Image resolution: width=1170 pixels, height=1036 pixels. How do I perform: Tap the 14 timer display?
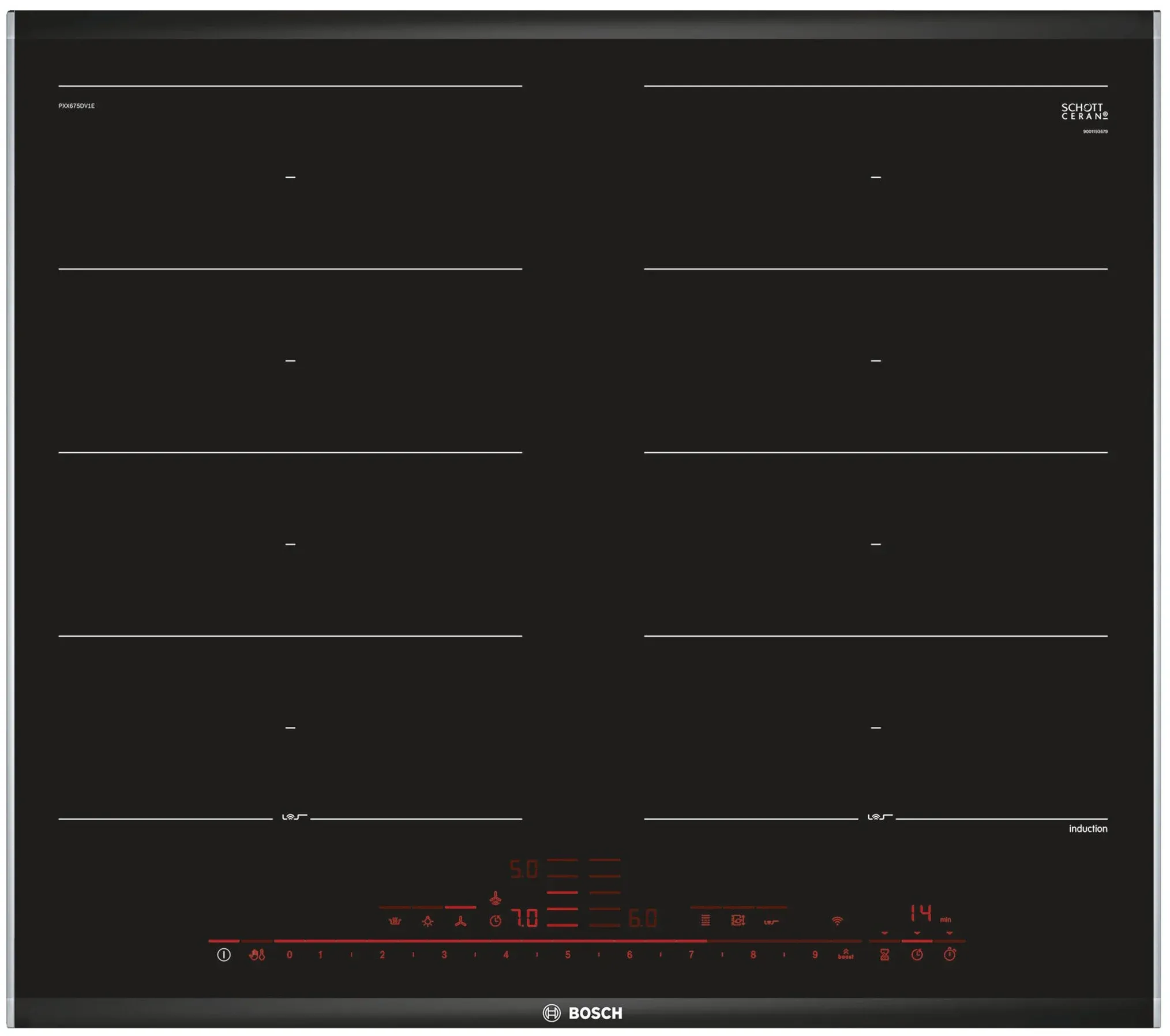pyautogui.click(x=921, y=913)
